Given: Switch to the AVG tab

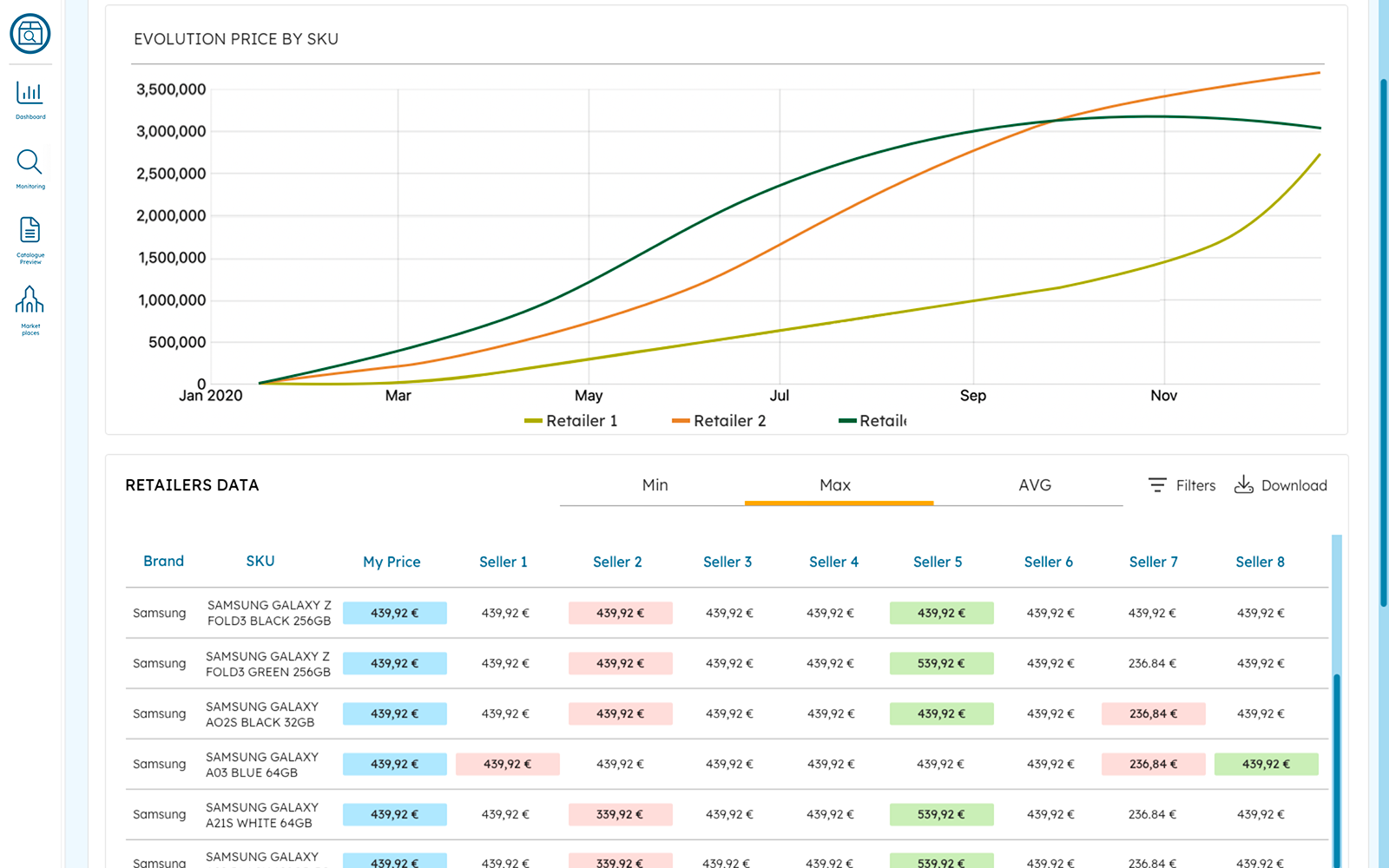Looking at the screenshot, I should tap(1035, 485).
